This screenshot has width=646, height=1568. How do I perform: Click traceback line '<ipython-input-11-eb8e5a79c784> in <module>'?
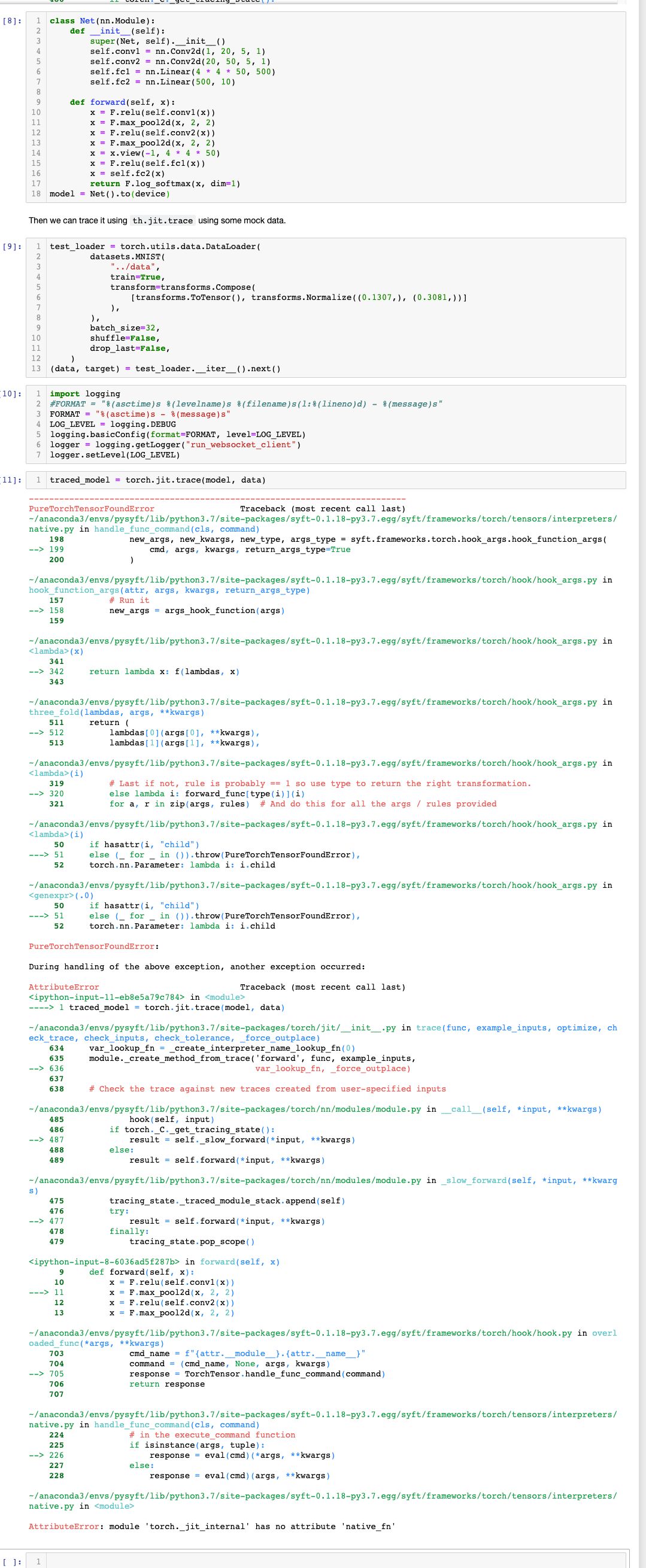click(x=137, y=997)
